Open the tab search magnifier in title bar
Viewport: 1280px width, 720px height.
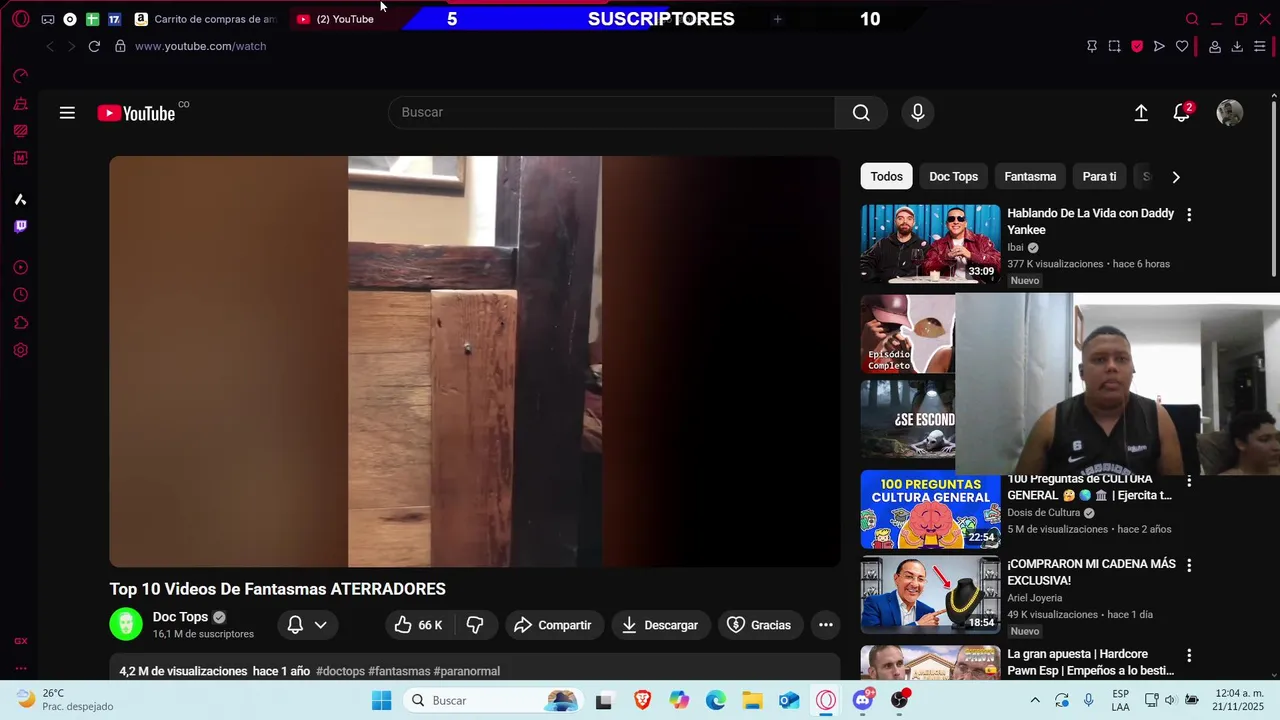coord(1192,19)
